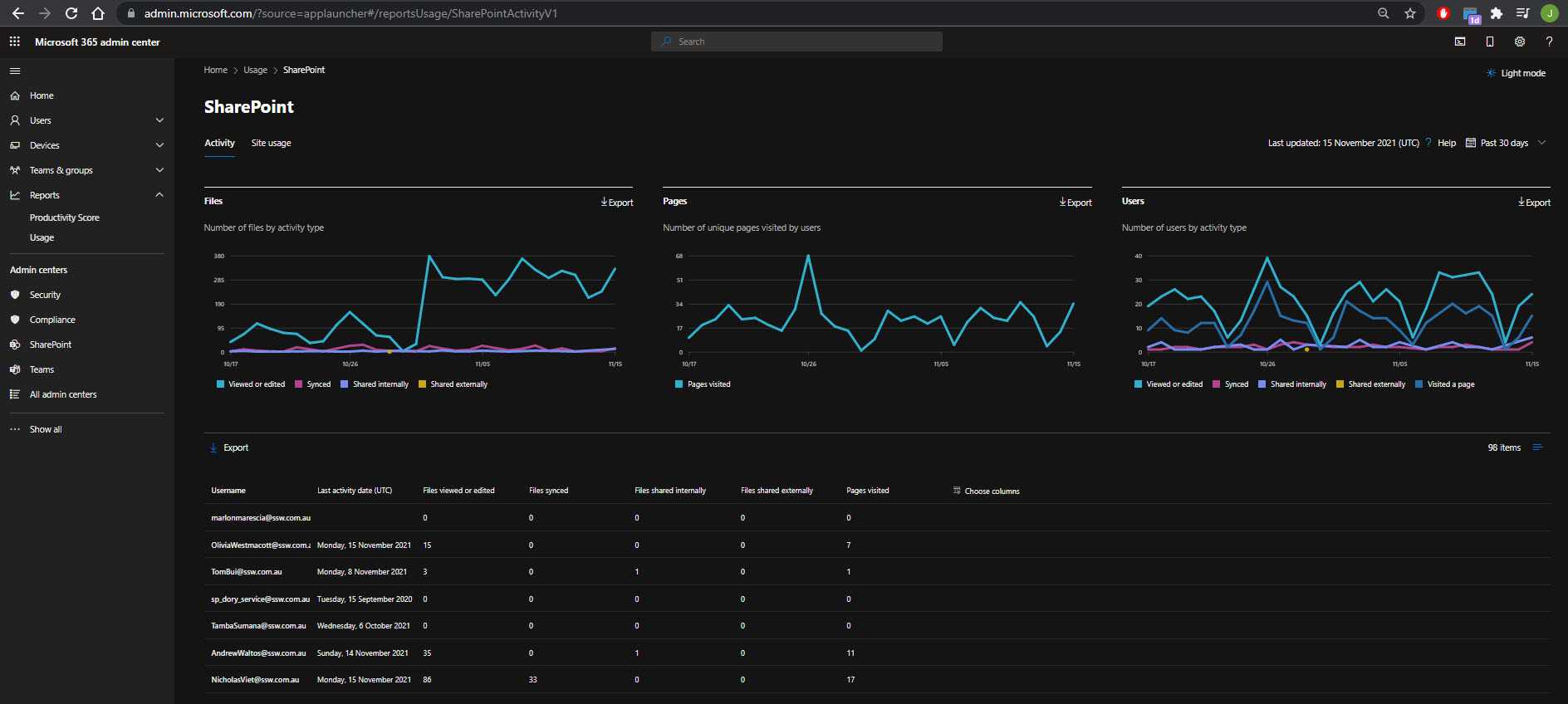Screen dimensions: 1568x704
Task: Click the table filter list icon
Action: tap(1537, 447)
